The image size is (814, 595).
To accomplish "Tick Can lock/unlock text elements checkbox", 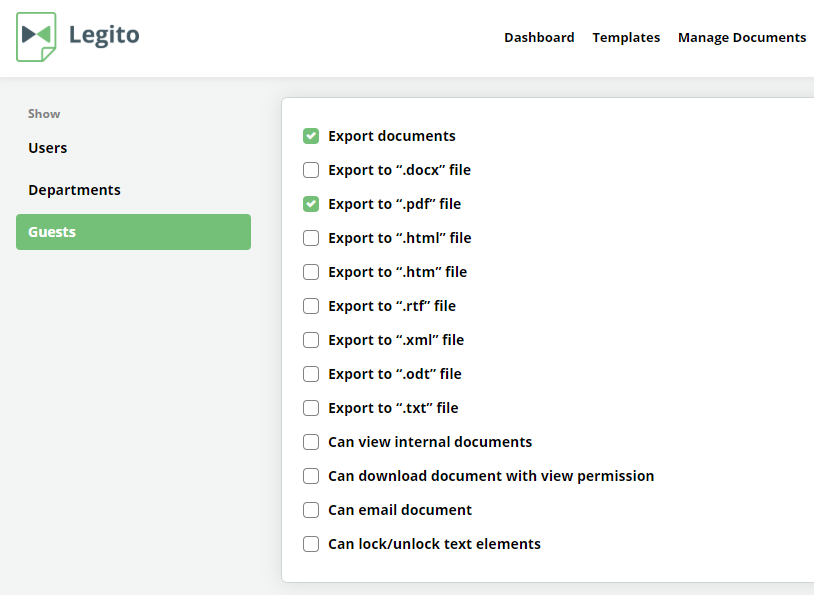I will 311,544.
